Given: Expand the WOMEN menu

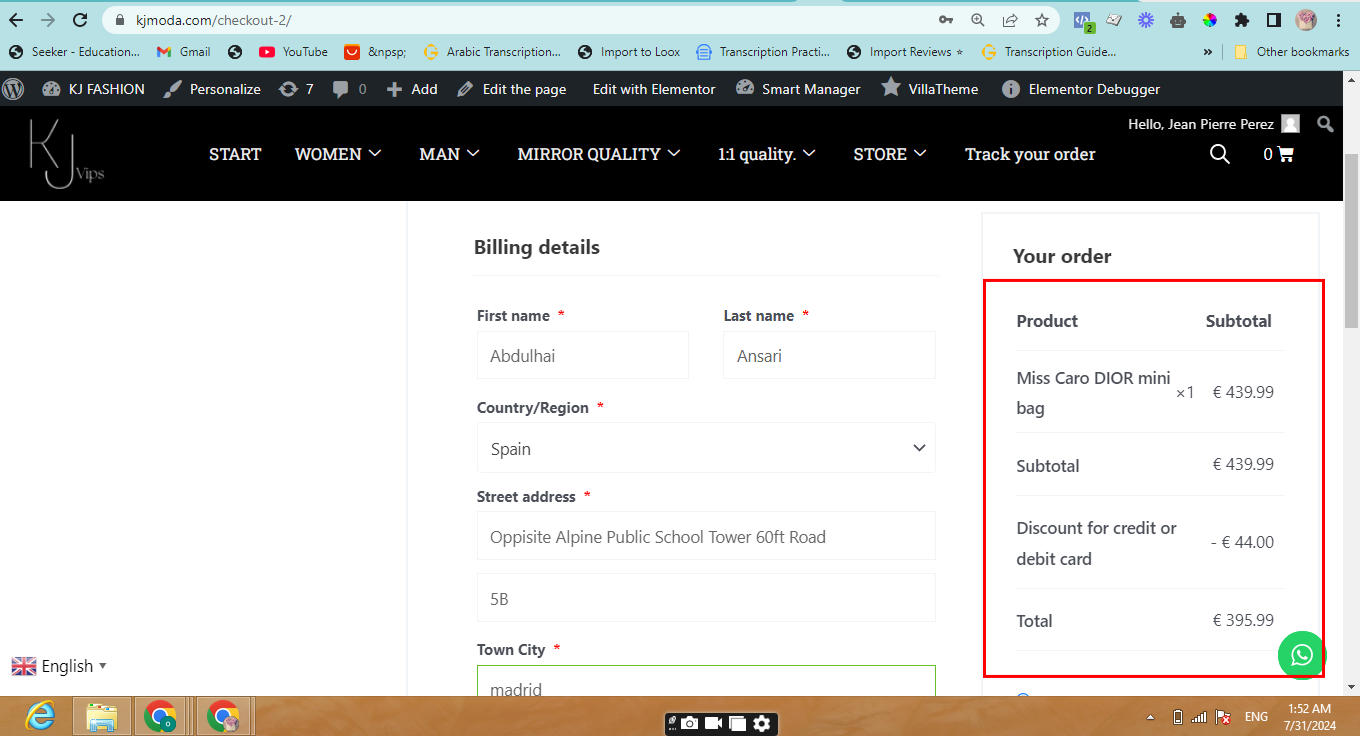Looking at the screenshot, I should click(x=338, y=154).
